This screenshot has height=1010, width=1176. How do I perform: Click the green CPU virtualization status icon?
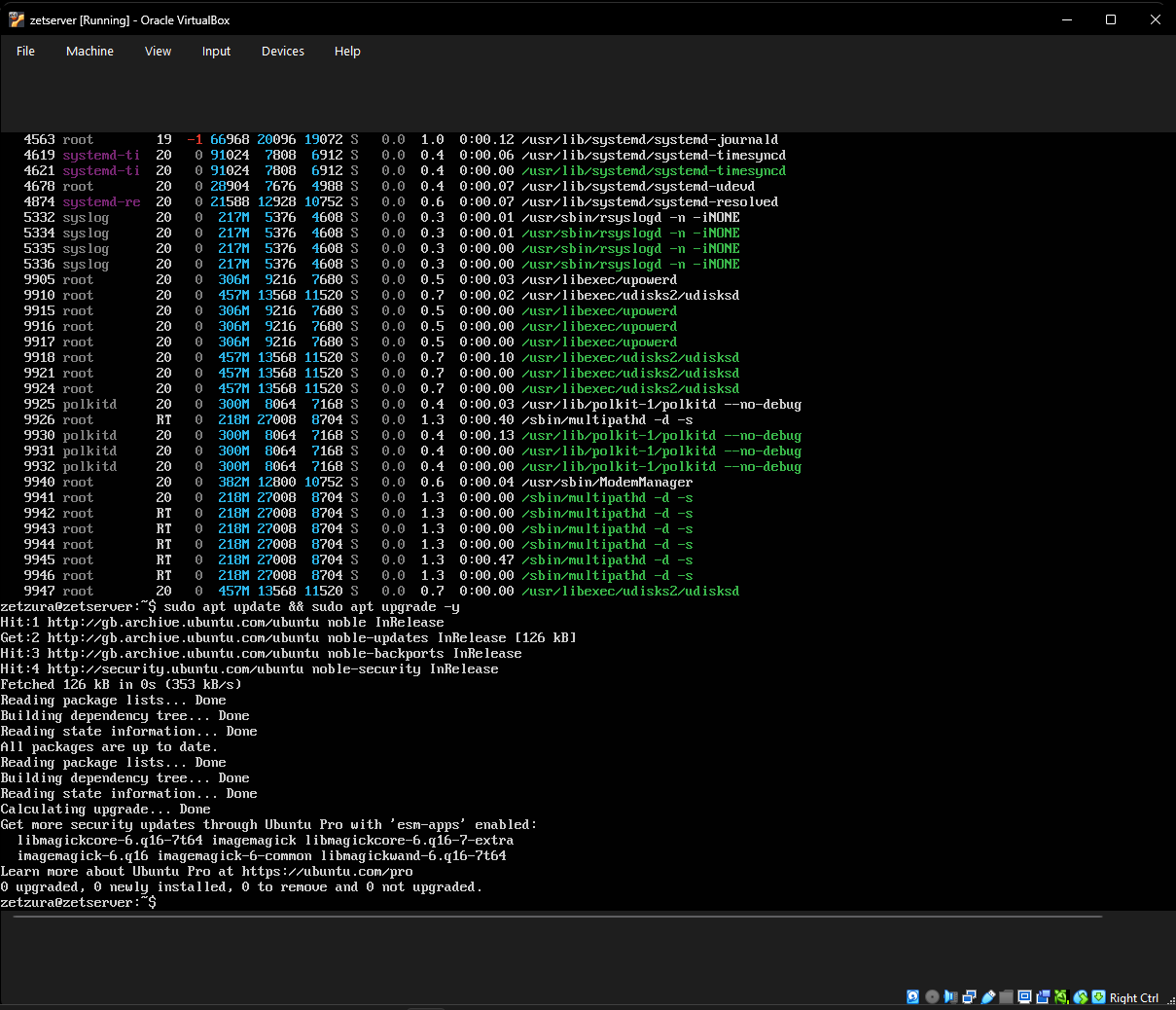(x=1061, y=996)
